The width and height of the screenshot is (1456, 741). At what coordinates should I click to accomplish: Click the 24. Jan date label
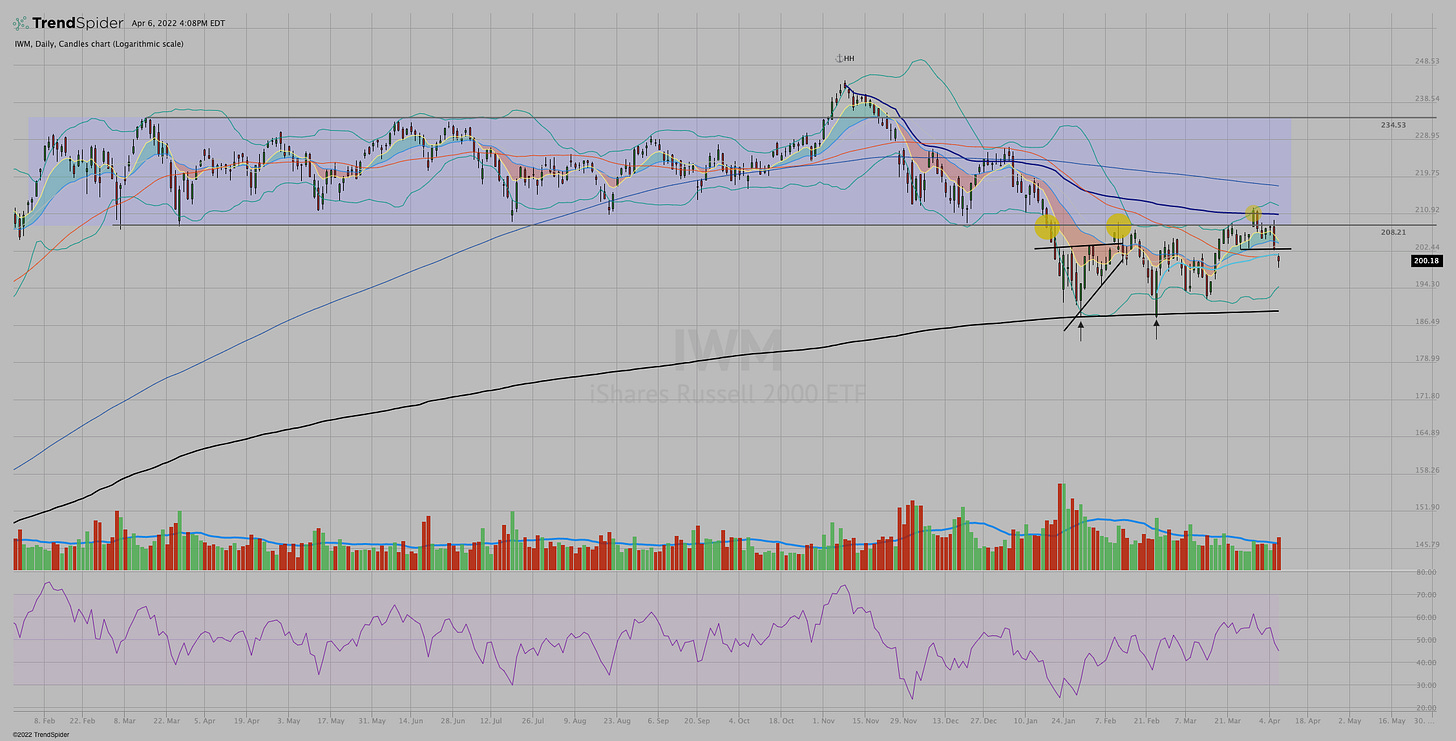[x=1065, y=719]
